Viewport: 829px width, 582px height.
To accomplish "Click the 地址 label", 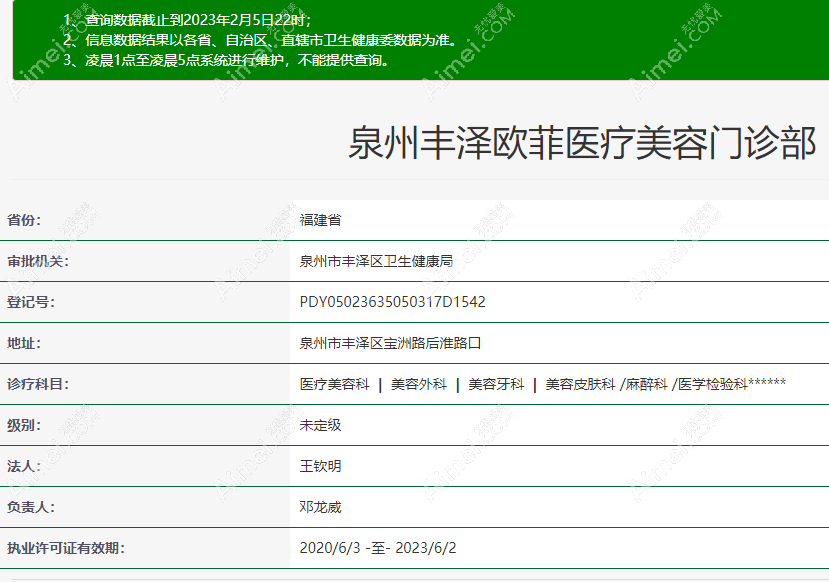I will coord(24,343).
